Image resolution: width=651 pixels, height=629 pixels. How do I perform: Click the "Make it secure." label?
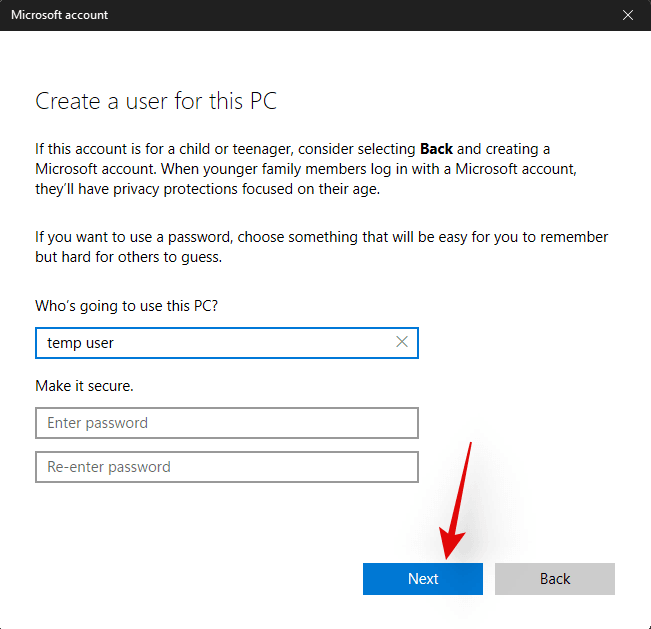(84, 385)
